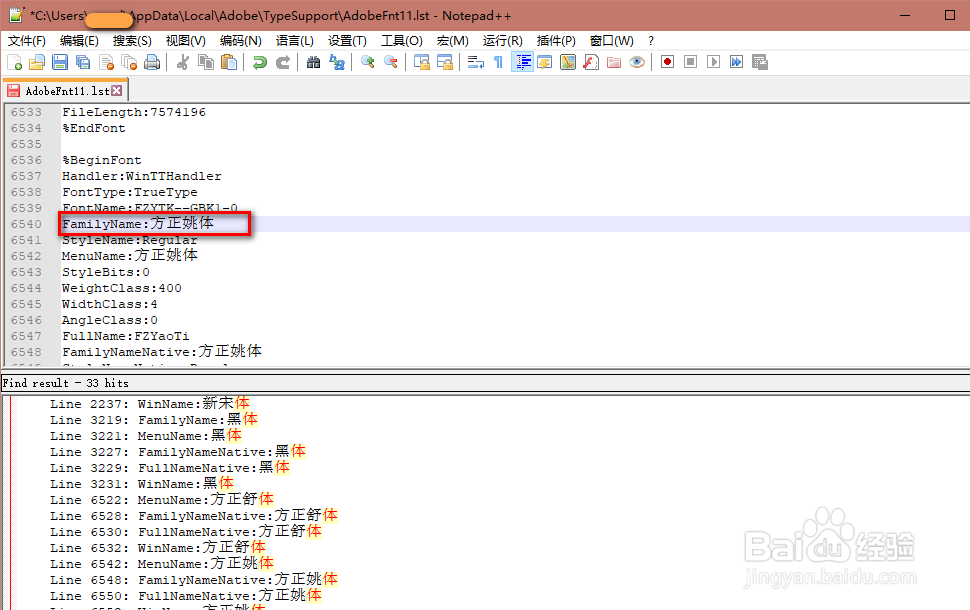Open Find dialog with binoculars icon
This screenshot has height=610, width=970.
(x=314, y=62)
